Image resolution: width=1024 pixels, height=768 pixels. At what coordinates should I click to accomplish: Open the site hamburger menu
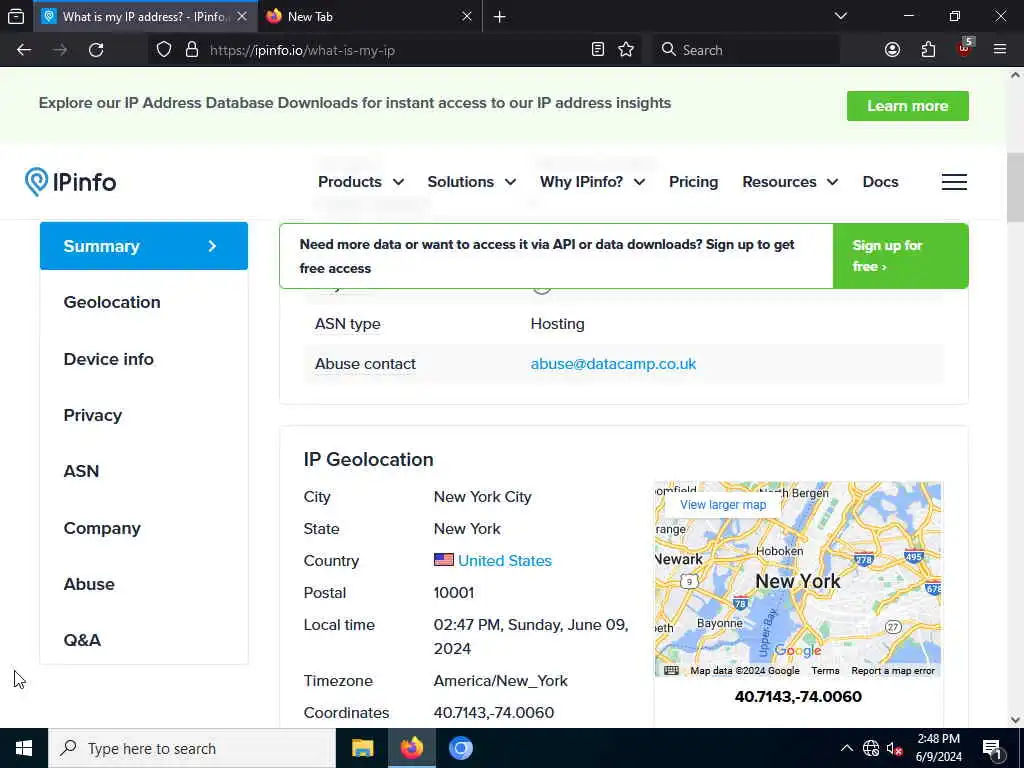click(x=954, y=182)
